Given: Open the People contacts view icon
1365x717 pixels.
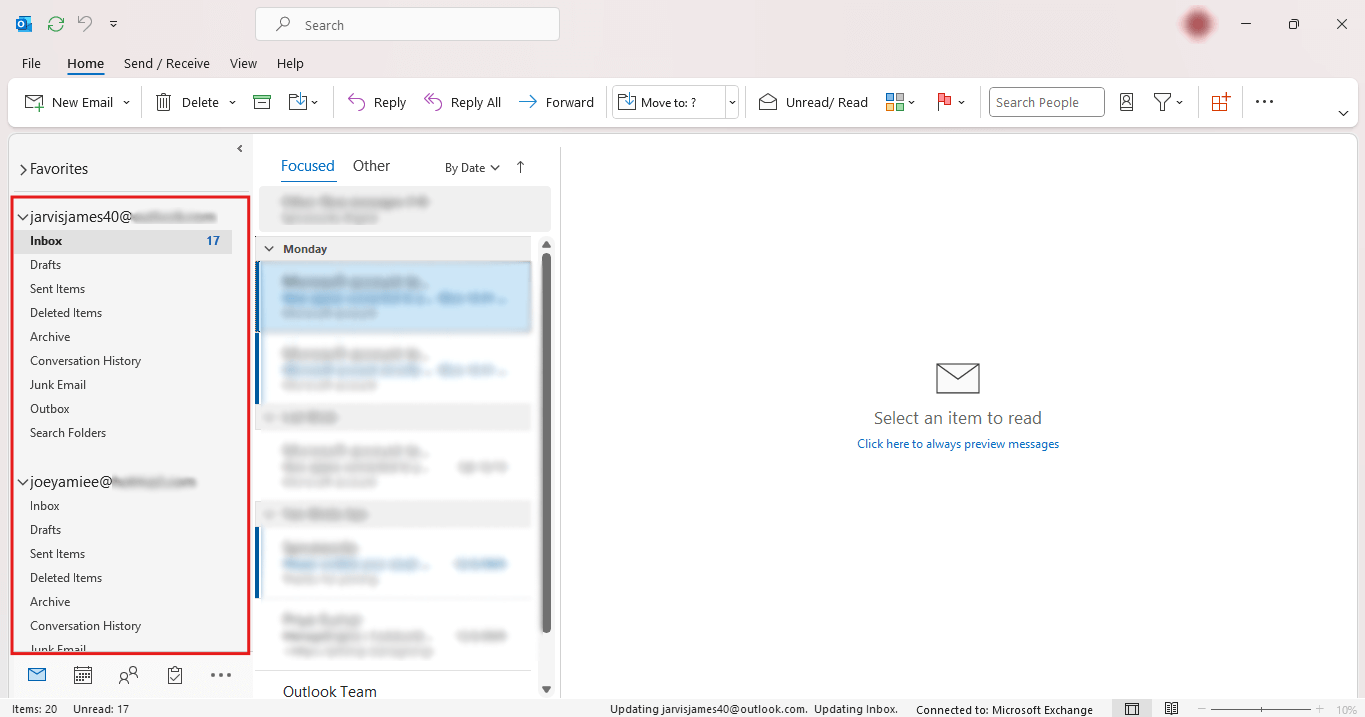Looking at the screenshot, I should 128,676.
